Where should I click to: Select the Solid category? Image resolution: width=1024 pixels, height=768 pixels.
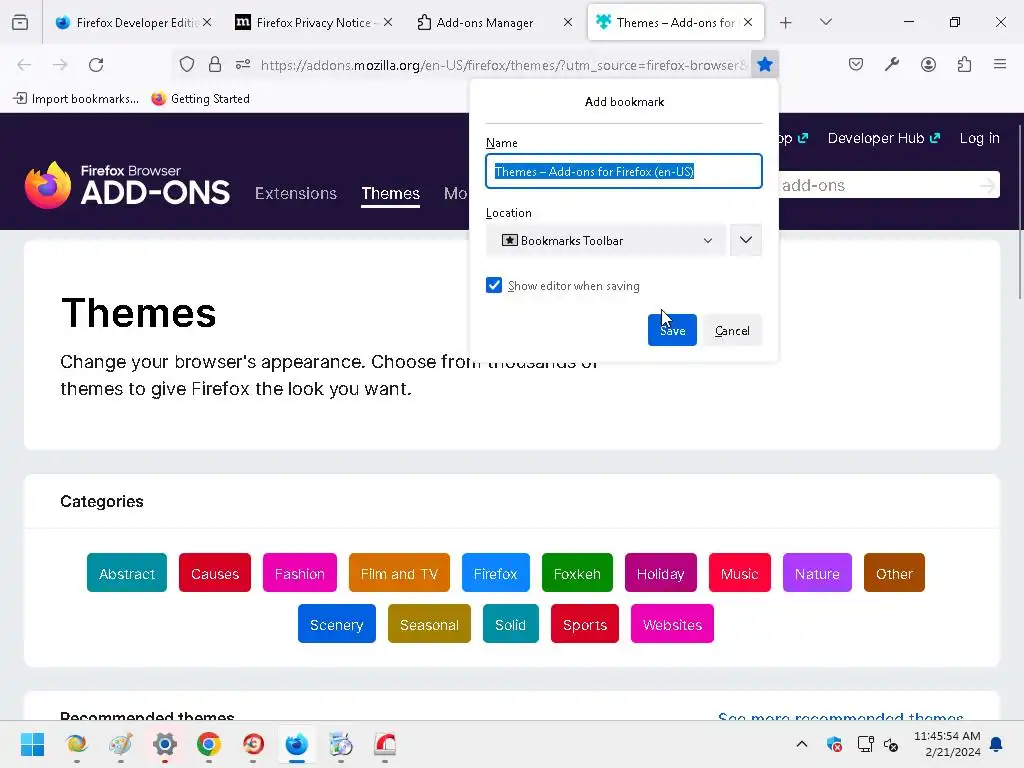pos(511,624)
